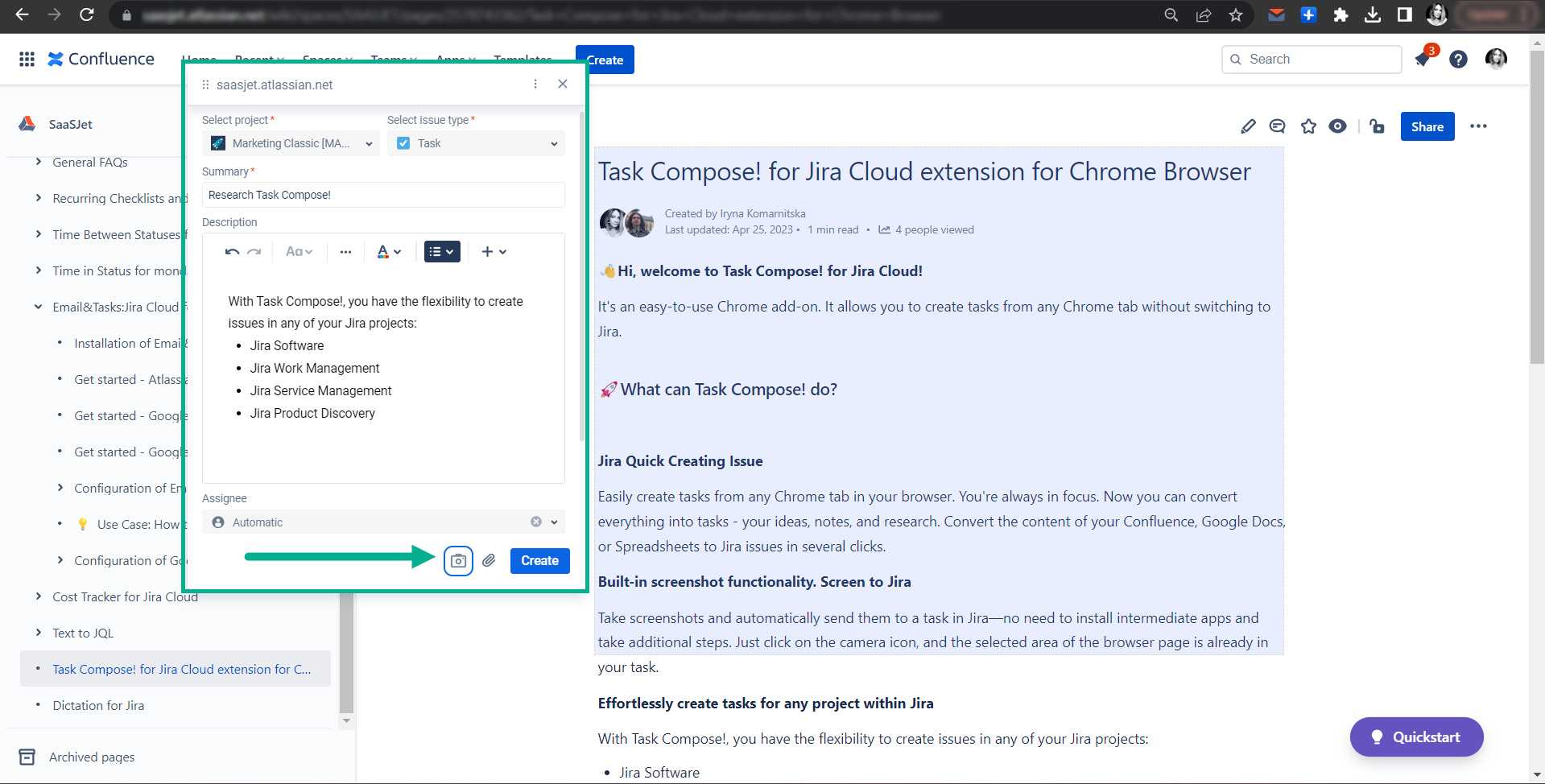Expand the Cost Tracker for Jira Cloud section

[38, 596]
